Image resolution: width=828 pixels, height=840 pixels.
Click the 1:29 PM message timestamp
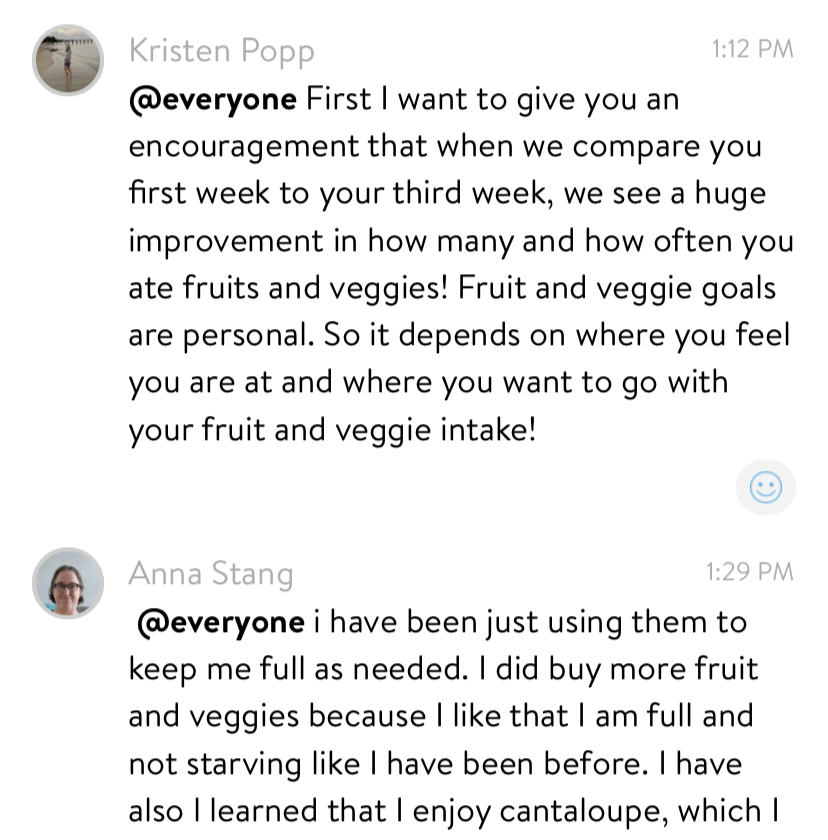[x=749, y=572]
